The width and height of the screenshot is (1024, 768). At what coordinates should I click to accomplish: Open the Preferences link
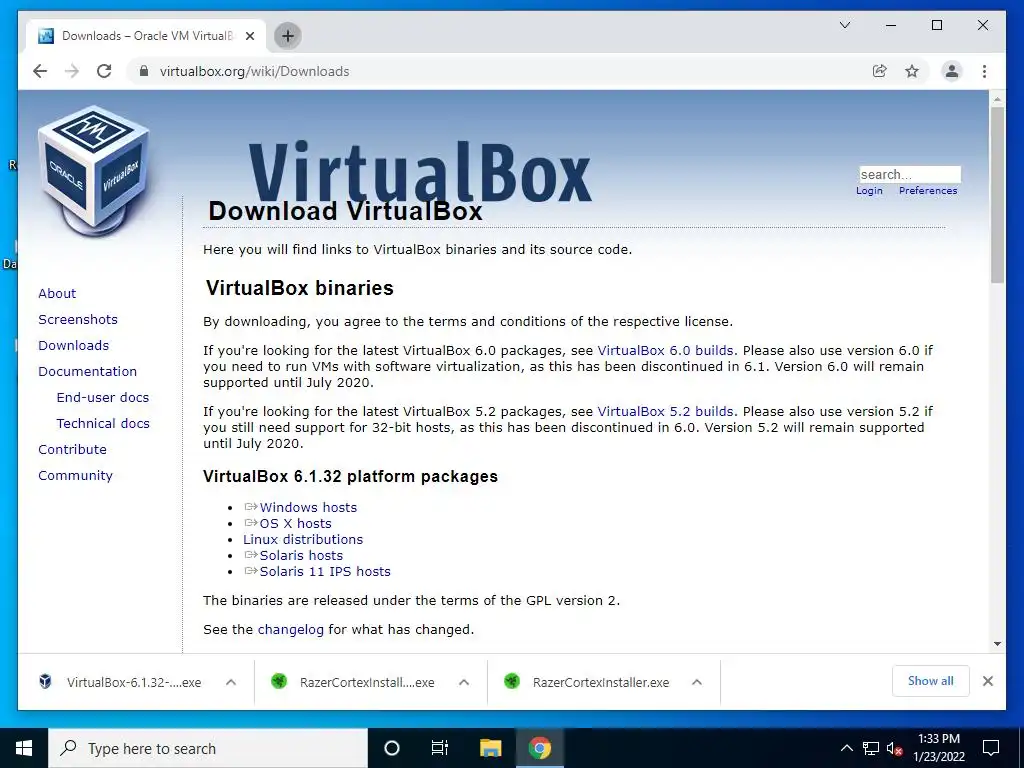(x=928, y=191)
